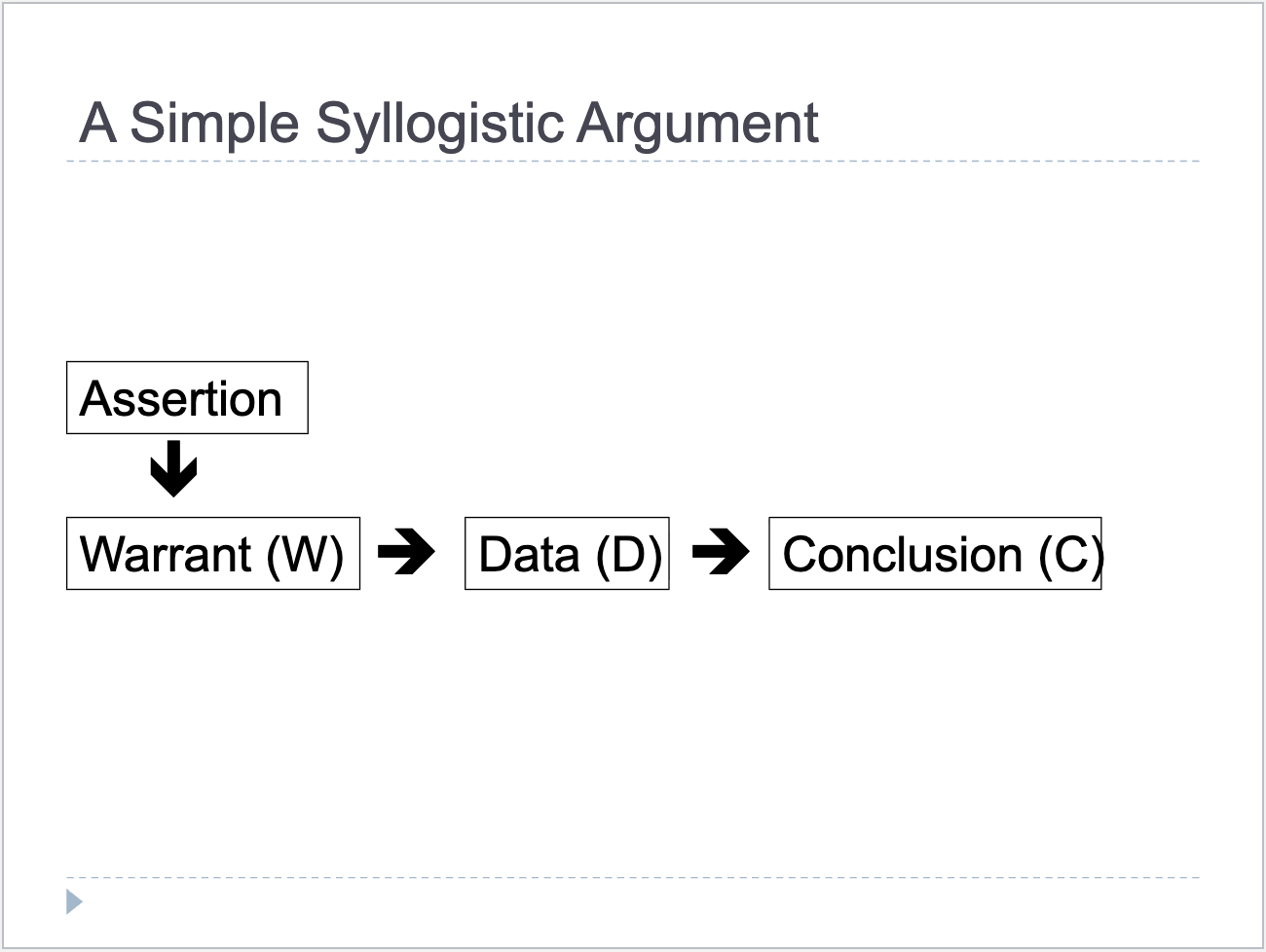The image size is (1266, 952).
Task: Click the left border of the Warrant box
Action: point(67,554)
